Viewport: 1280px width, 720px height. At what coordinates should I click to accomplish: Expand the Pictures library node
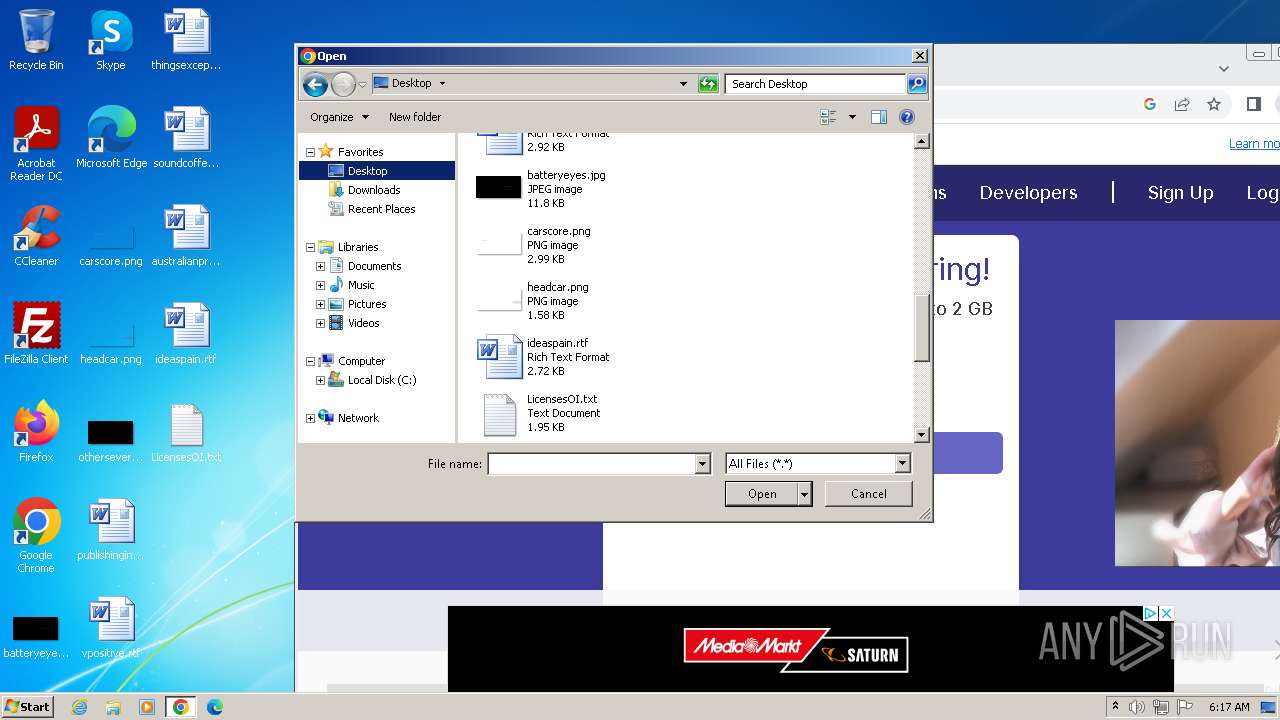320,304
